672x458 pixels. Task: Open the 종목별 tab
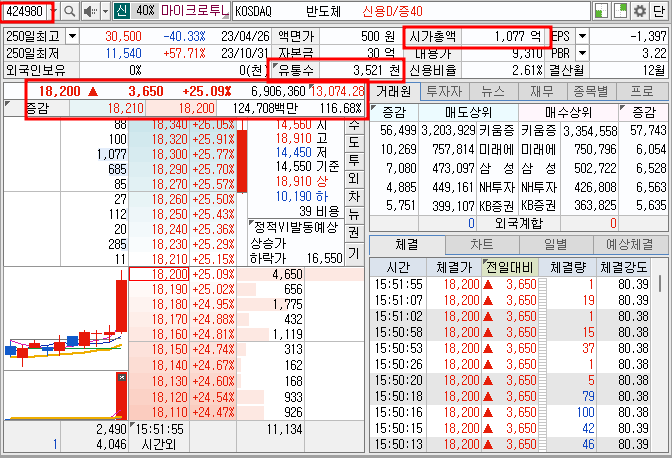[591, 91]
